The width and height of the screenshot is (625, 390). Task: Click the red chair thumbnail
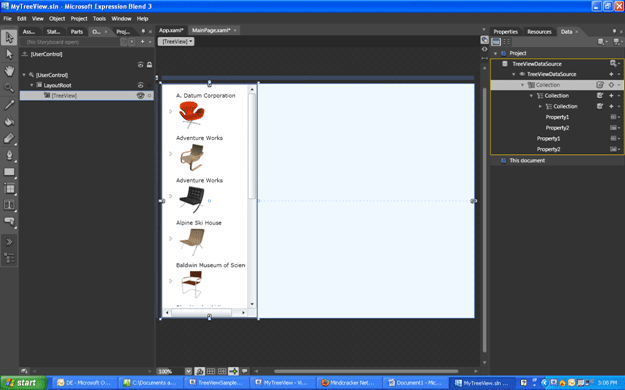click(192, 114)
